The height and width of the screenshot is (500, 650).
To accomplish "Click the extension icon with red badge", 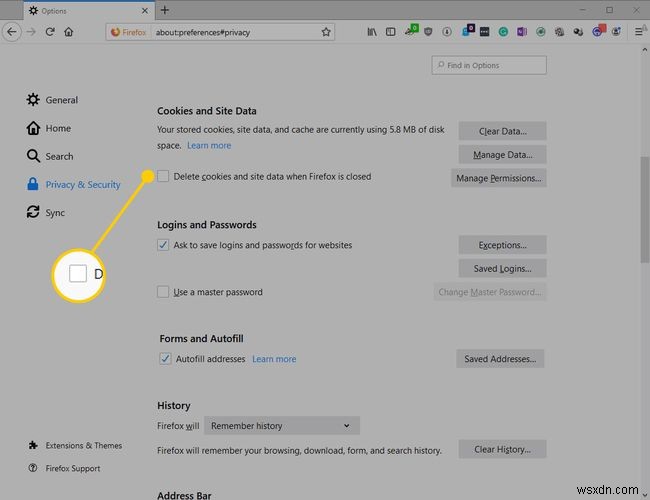I will click(x=599, y=30).
